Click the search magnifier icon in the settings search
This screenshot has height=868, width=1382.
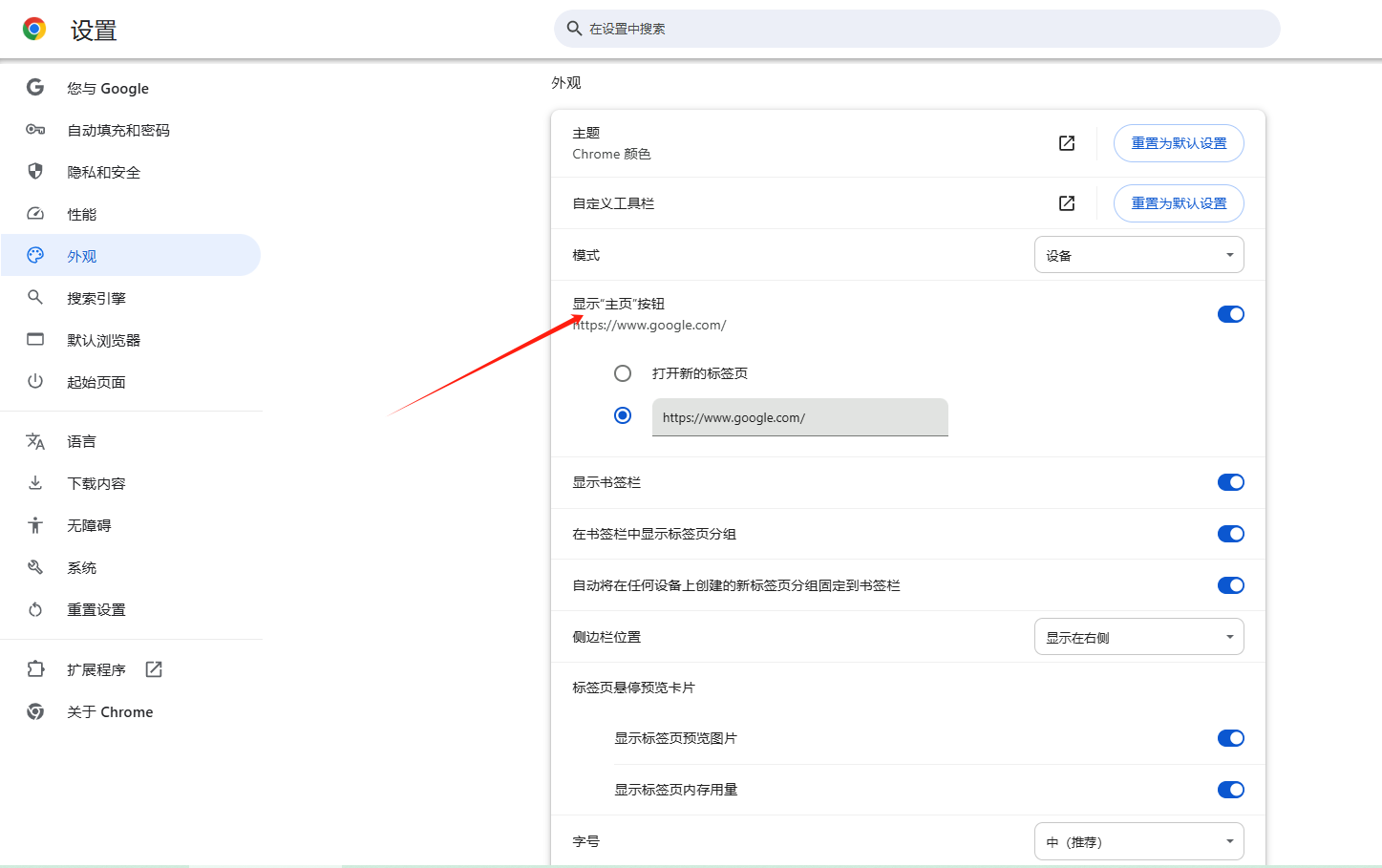point(574,29)
